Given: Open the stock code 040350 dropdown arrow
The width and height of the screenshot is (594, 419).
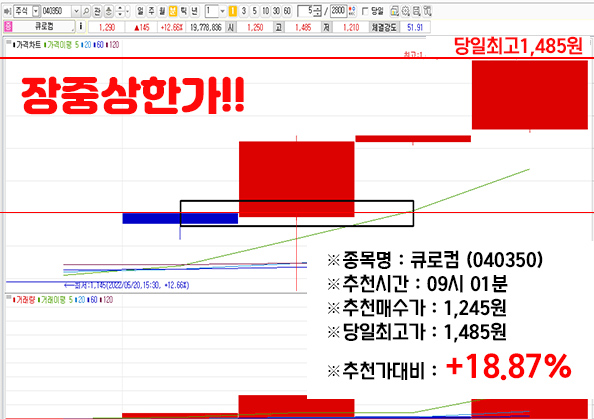Looking at the screenshot, I should (76, 11).
